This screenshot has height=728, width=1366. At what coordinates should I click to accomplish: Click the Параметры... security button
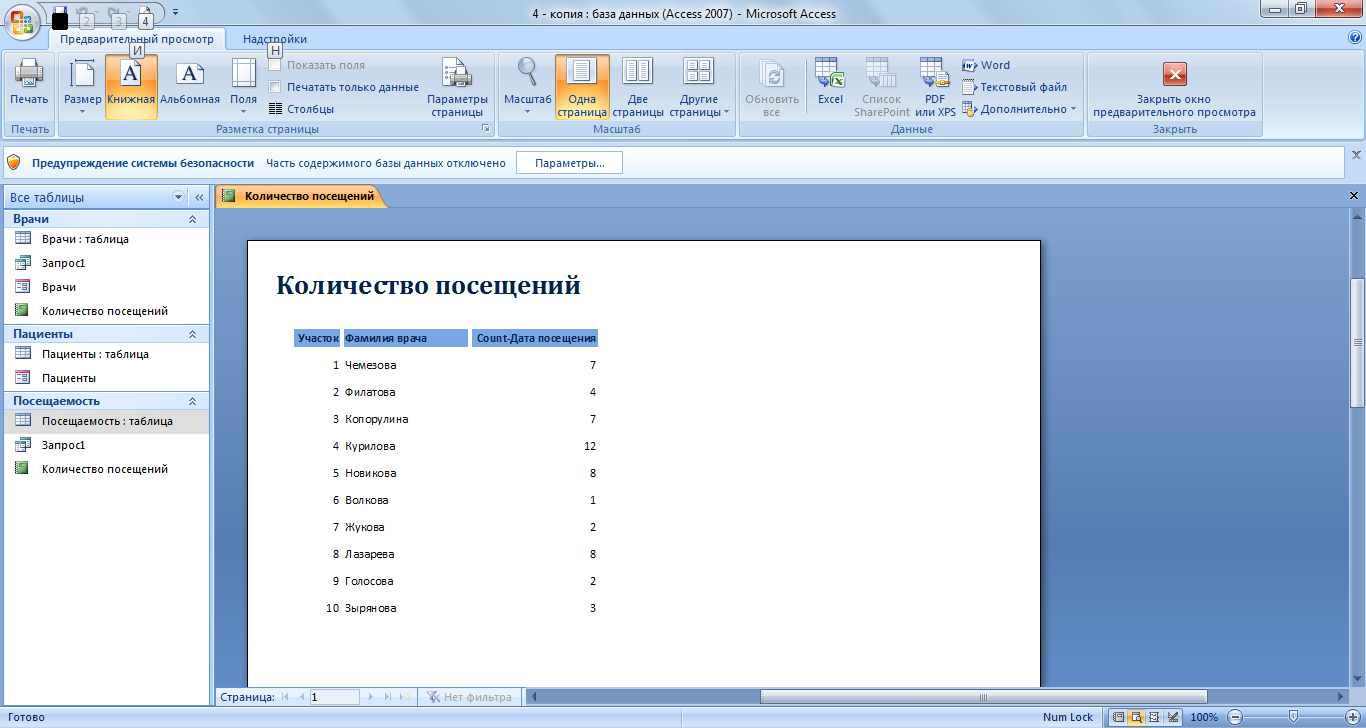click(x=569, y=163)
